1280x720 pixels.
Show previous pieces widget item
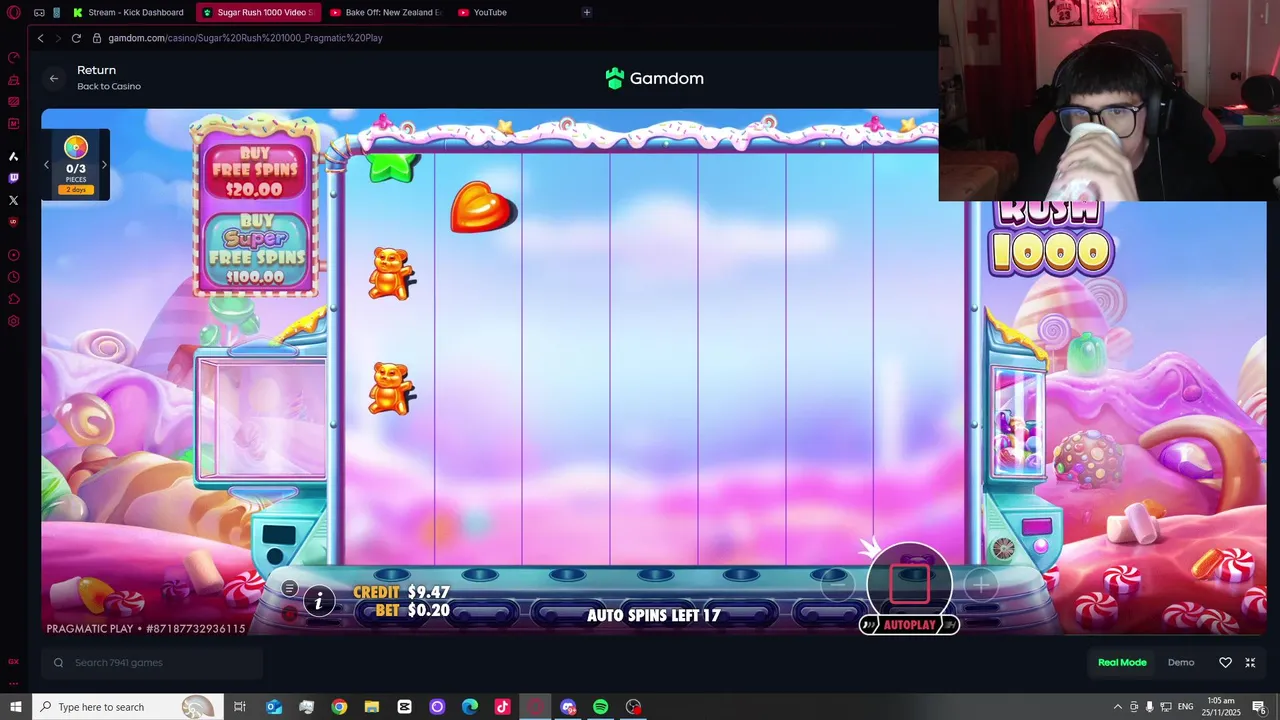46,165
